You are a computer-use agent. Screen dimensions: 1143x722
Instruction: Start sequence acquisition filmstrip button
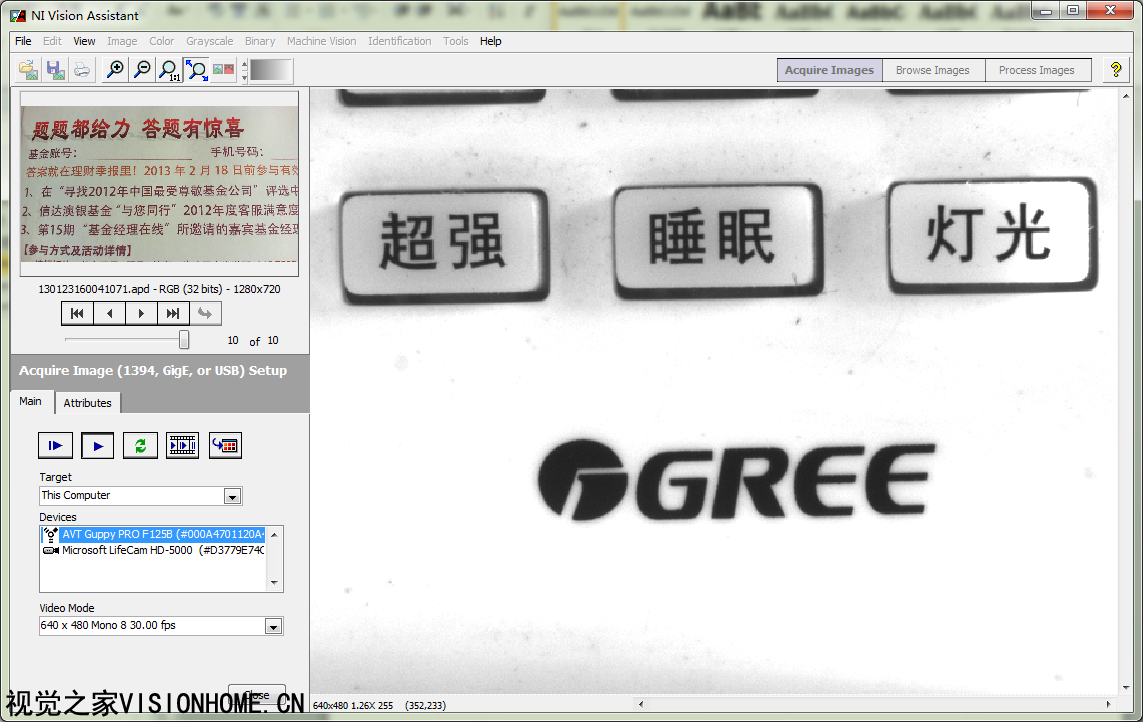click(182, 446)
